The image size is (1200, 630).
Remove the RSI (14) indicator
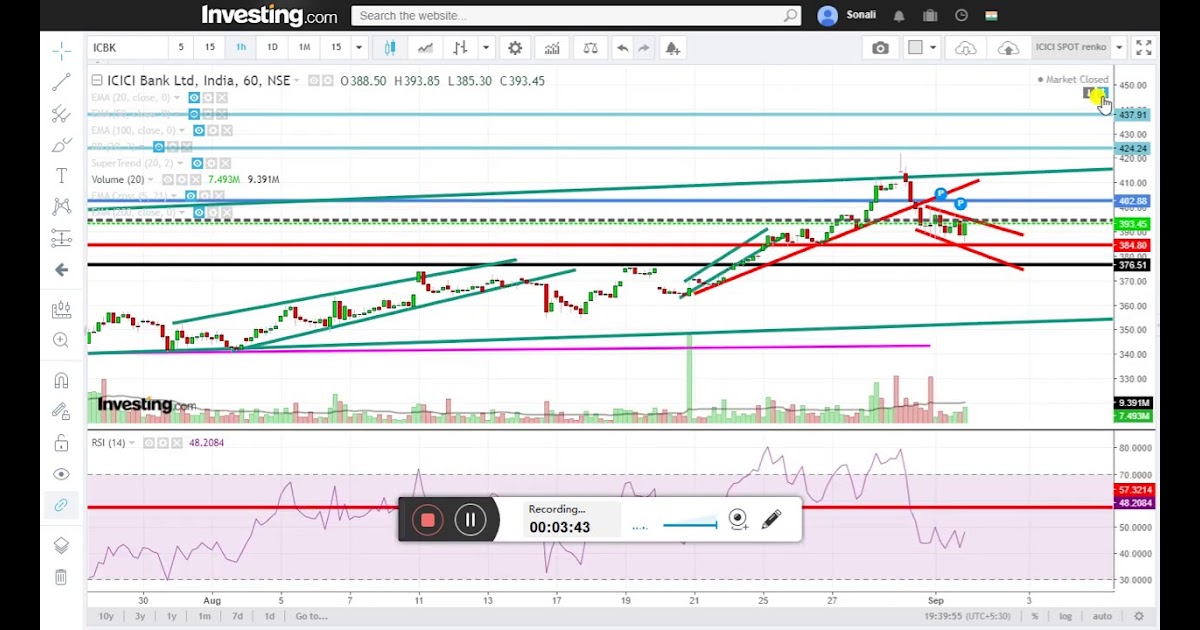[x=175, y=443]
